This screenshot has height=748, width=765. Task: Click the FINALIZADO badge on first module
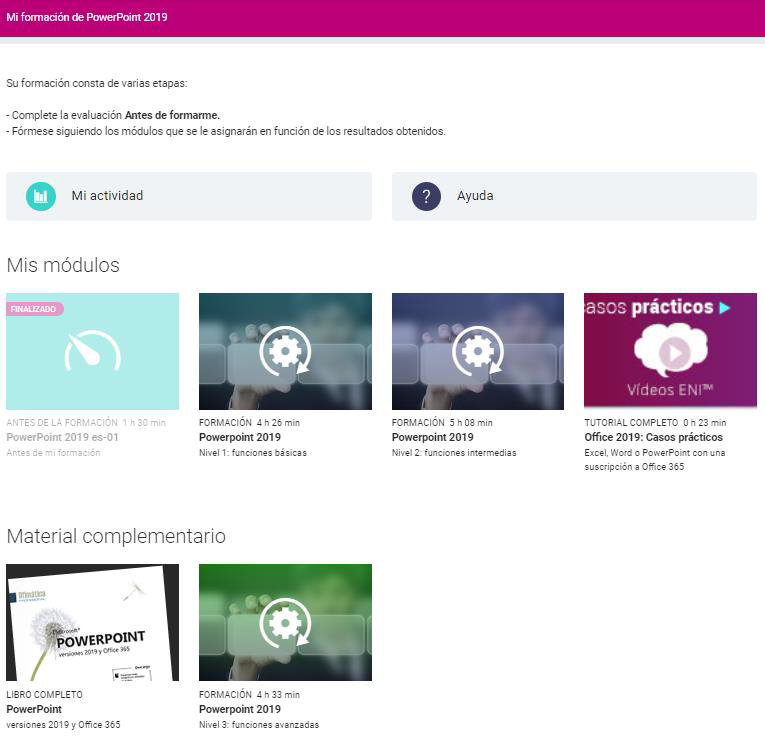coord(34,309)
